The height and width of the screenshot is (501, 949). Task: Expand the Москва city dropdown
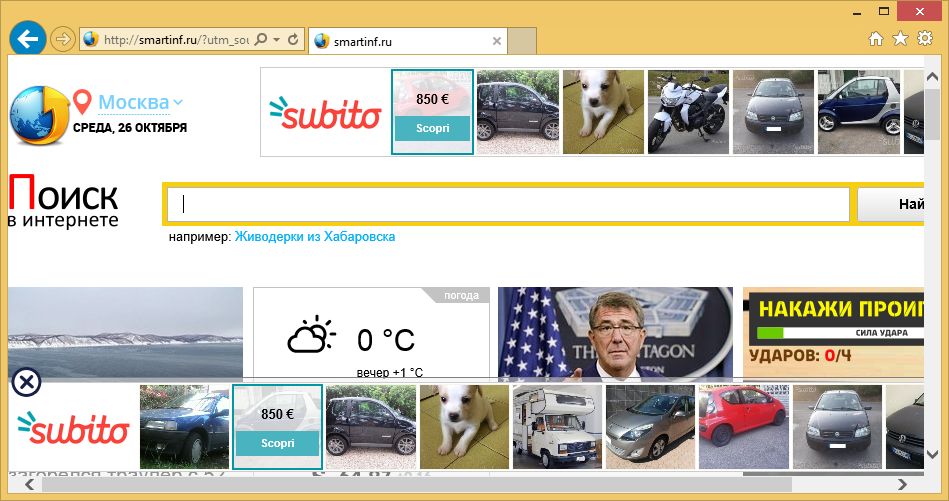click(140, 103)
